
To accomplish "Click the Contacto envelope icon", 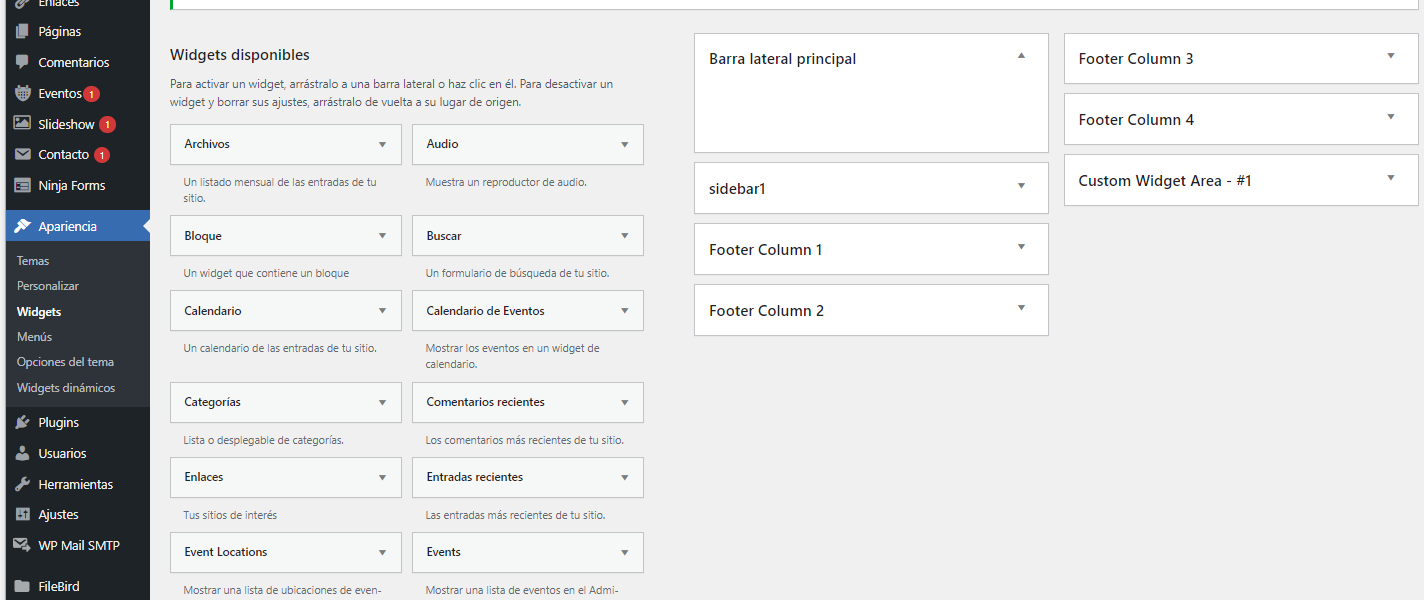I will pos(22,155).
